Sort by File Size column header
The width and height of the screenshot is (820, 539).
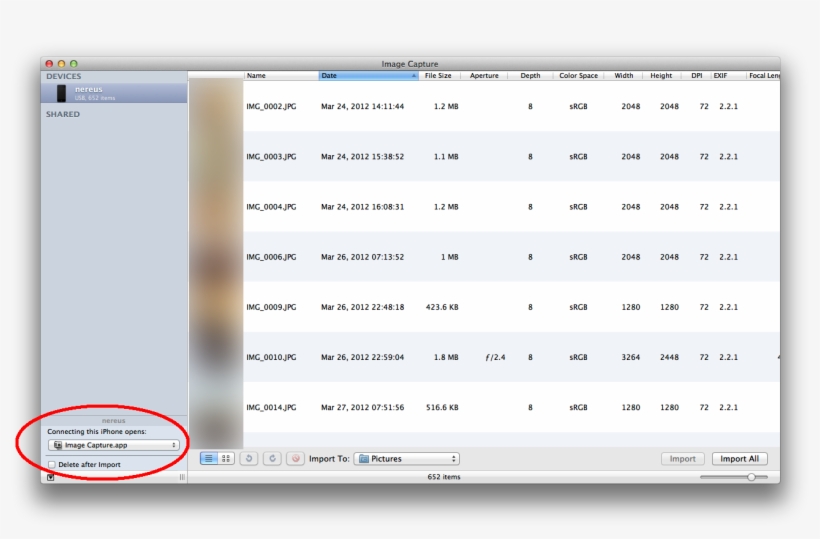click(438, 76)
